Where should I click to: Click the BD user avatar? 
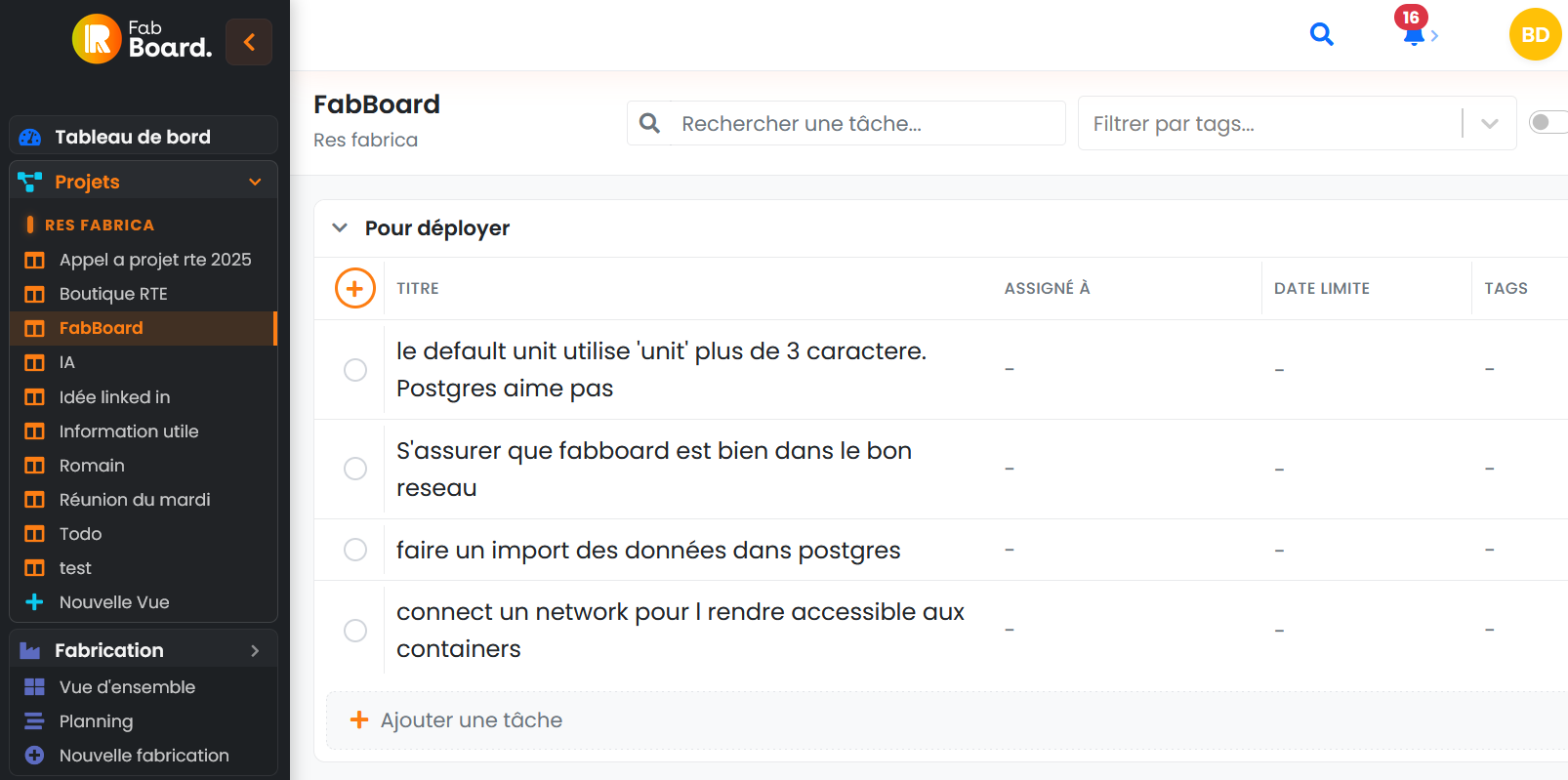tap(1534, 33)
